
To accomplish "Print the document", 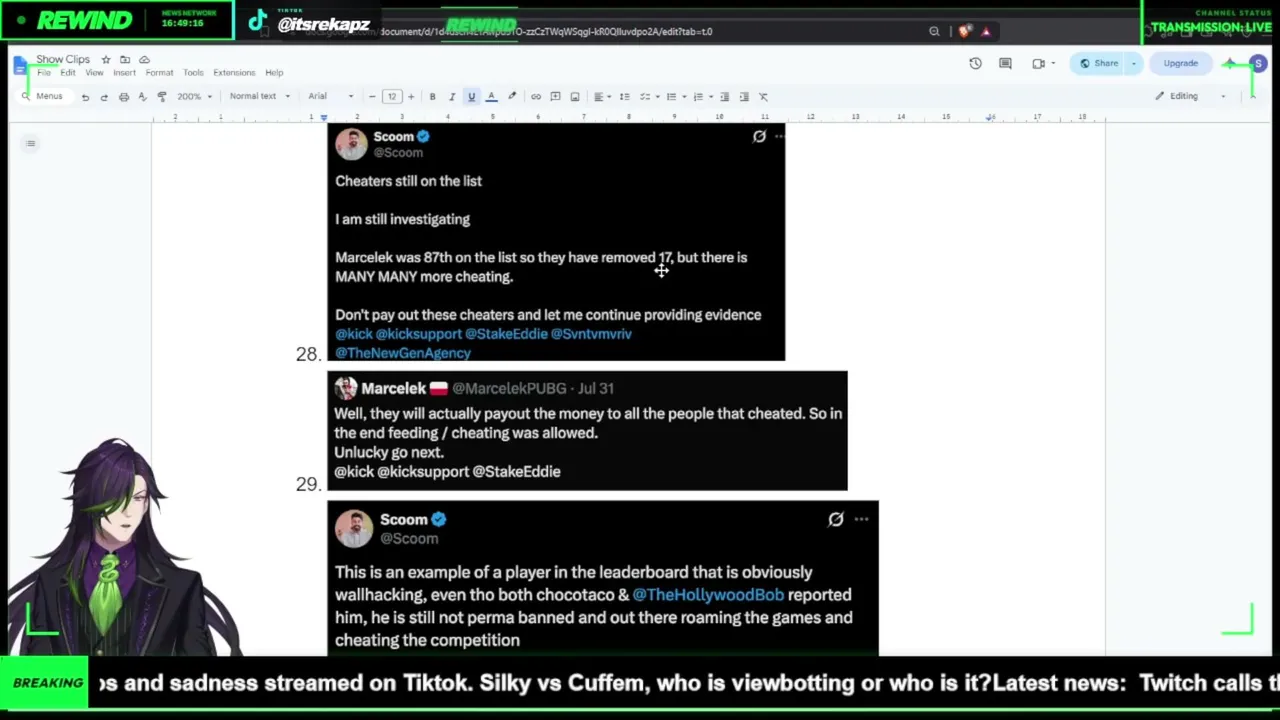I will click(124, 97).
